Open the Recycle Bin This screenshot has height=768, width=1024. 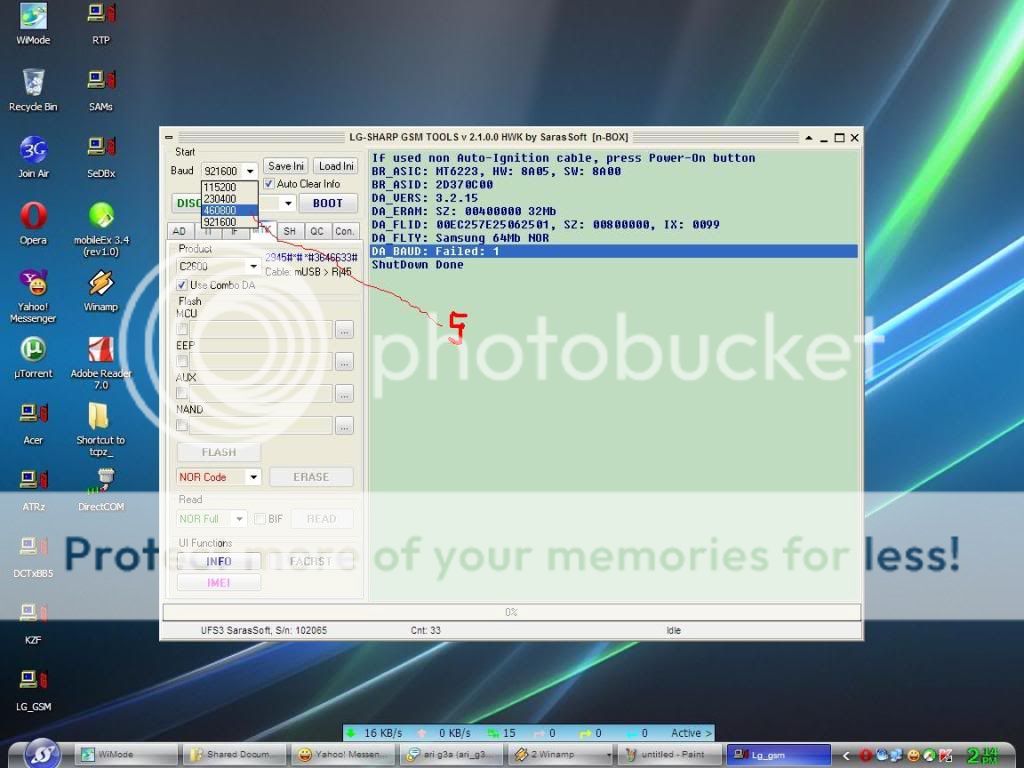(x=33, y=90)
